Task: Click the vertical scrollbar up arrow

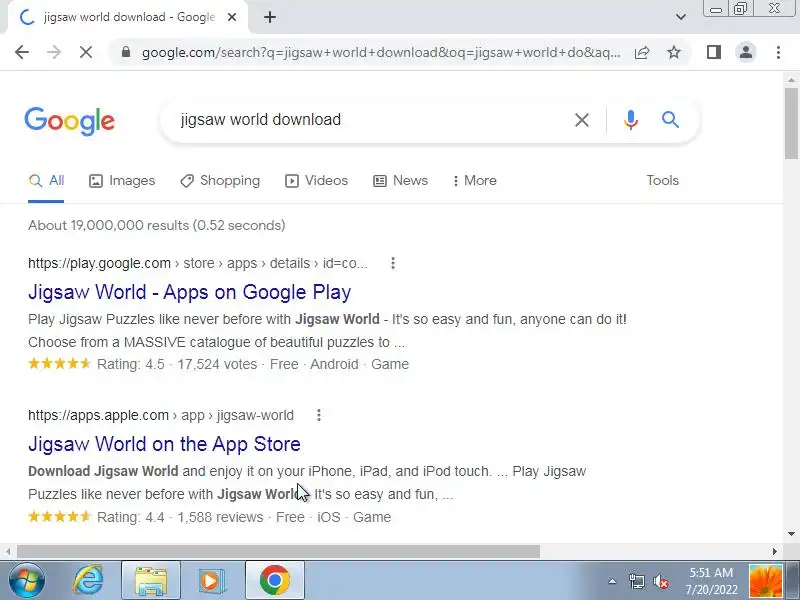Action: (x=791, y=80)
